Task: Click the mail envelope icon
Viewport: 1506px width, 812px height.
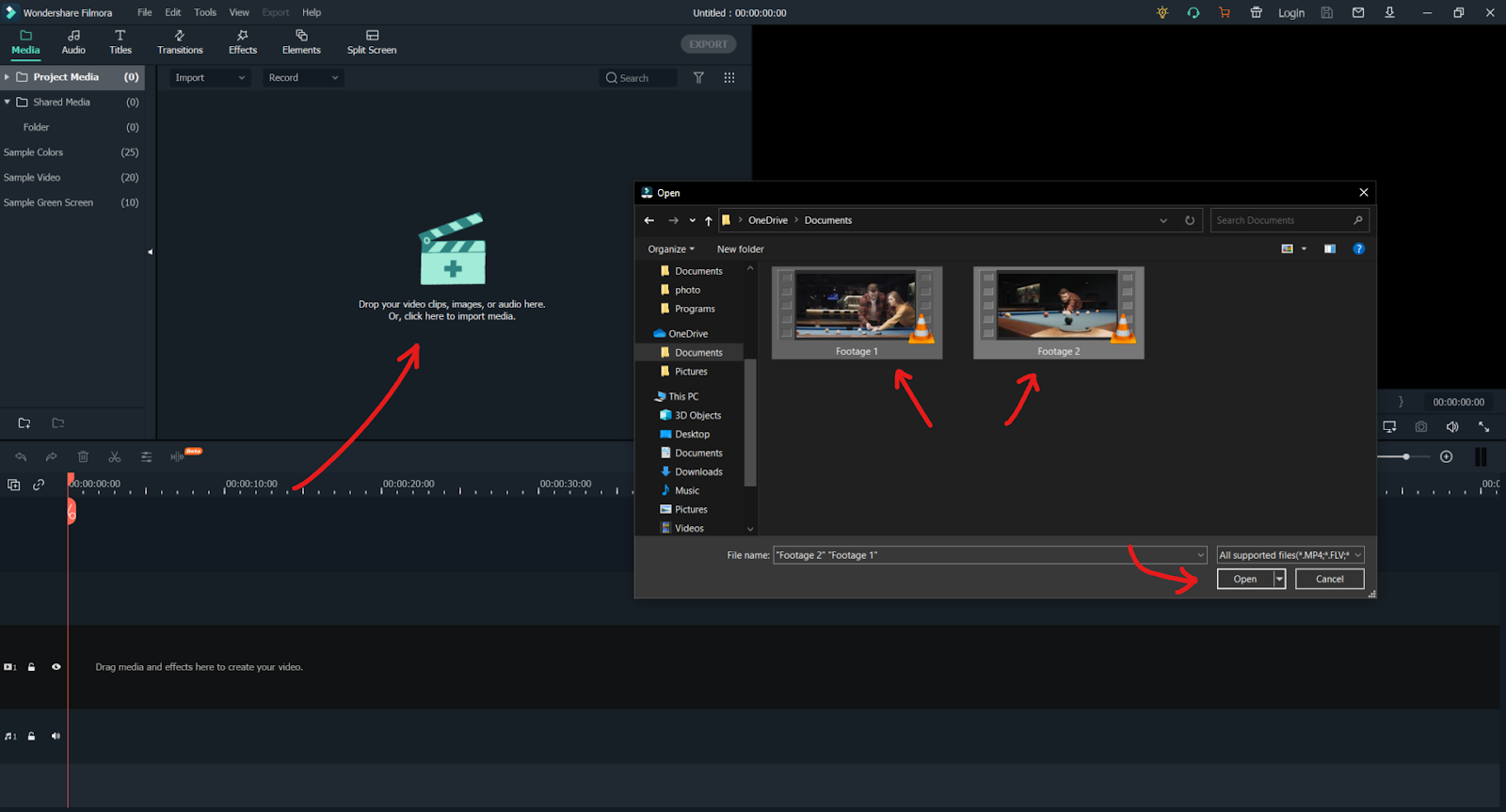Action: click(1358, 12)
